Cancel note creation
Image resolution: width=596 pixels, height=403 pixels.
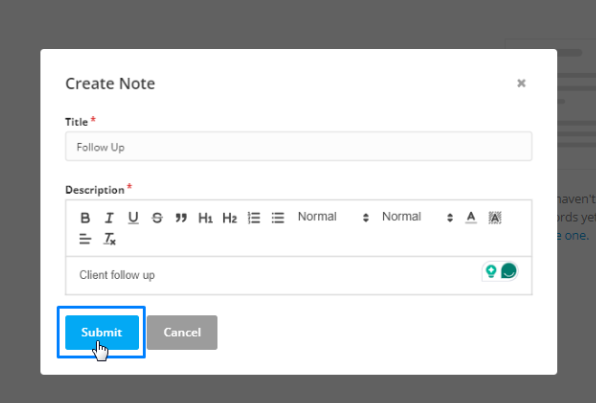click(182, 332)
